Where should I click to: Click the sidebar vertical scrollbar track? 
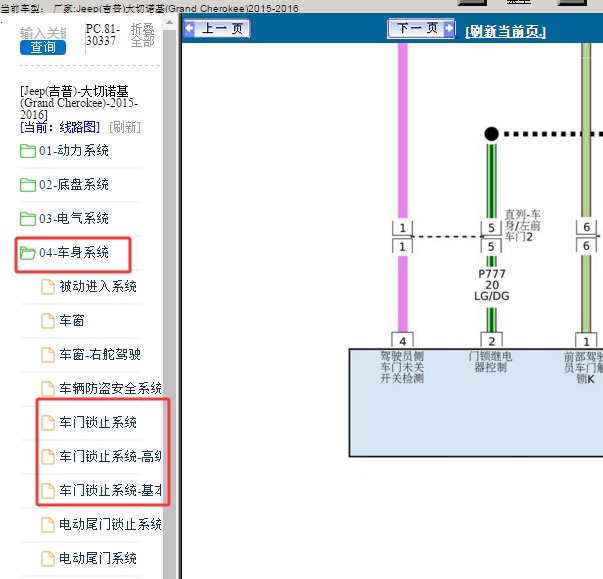coord(169,304)
